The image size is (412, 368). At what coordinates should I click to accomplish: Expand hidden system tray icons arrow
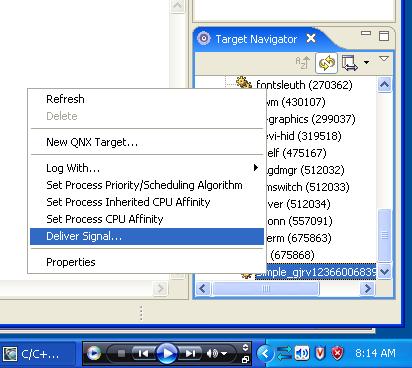(265, 353)
